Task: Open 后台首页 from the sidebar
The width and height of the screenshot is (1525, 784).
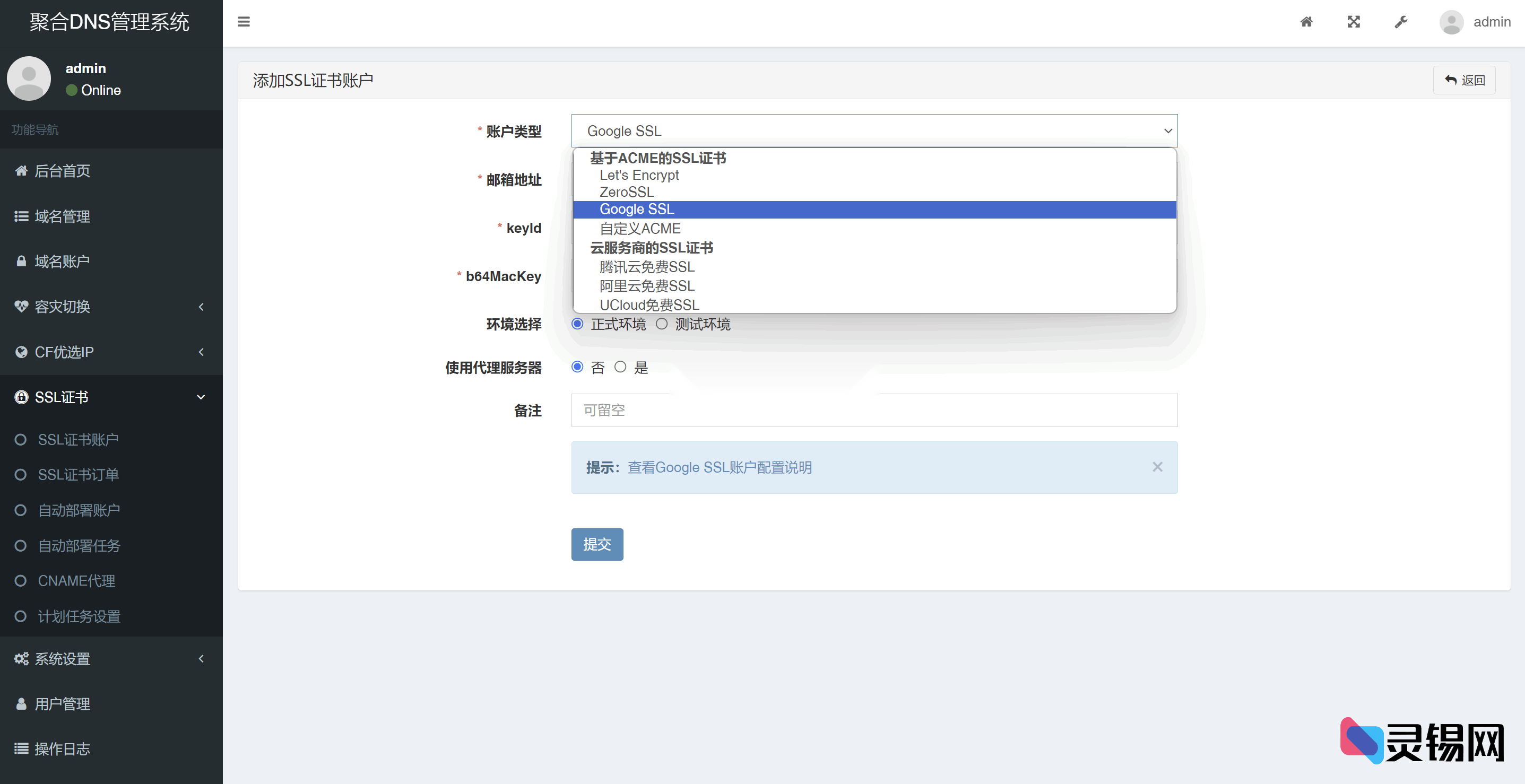Action: click(62, 171)
